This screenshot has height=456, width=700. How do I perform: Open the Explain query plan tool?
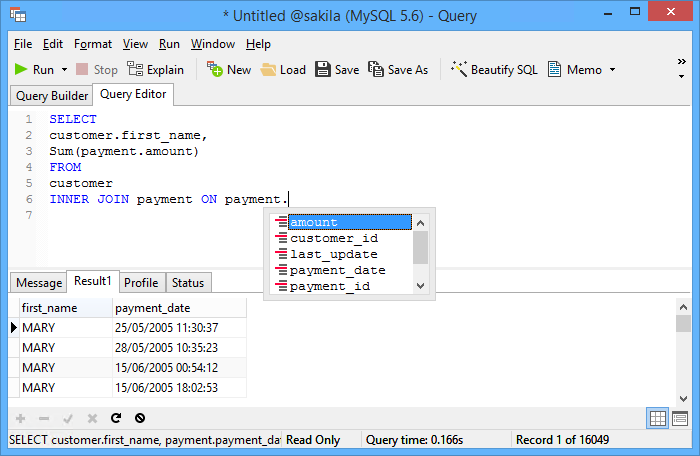[x=155, y=70]
